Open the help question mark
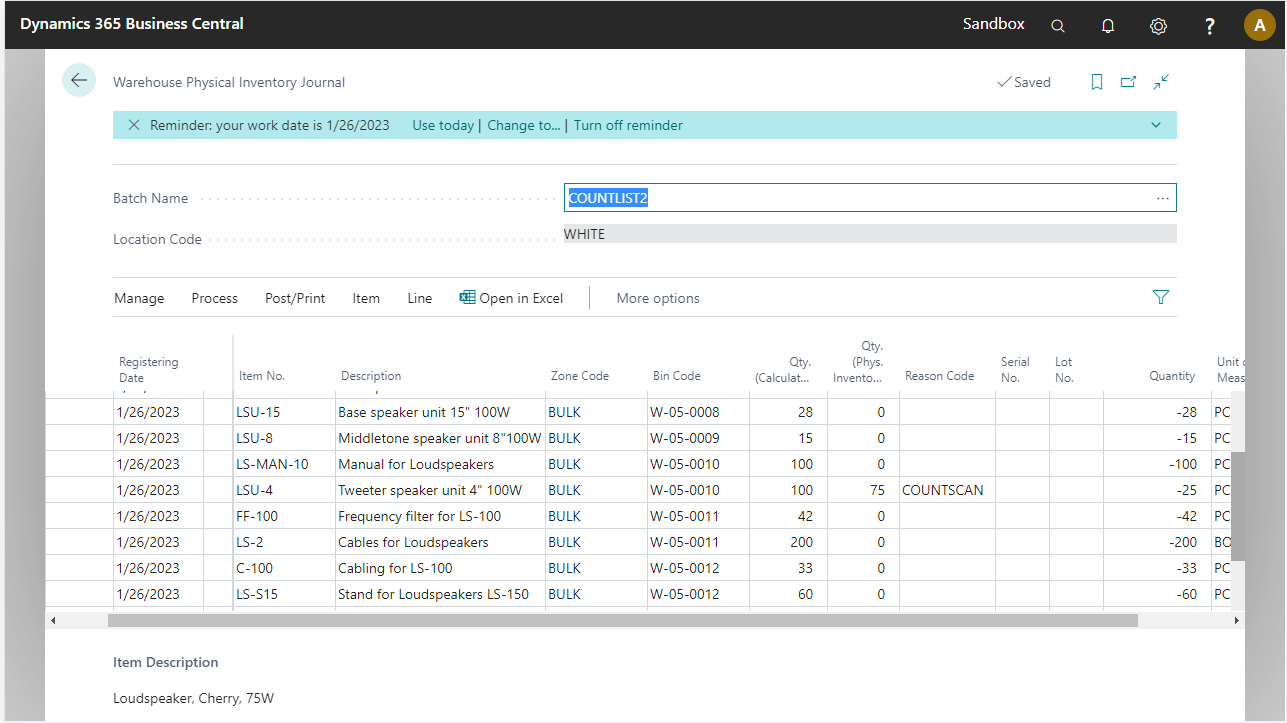The width and height of the screenshot is (1287, 723). pyautogui.click(x=1209, y=25)
